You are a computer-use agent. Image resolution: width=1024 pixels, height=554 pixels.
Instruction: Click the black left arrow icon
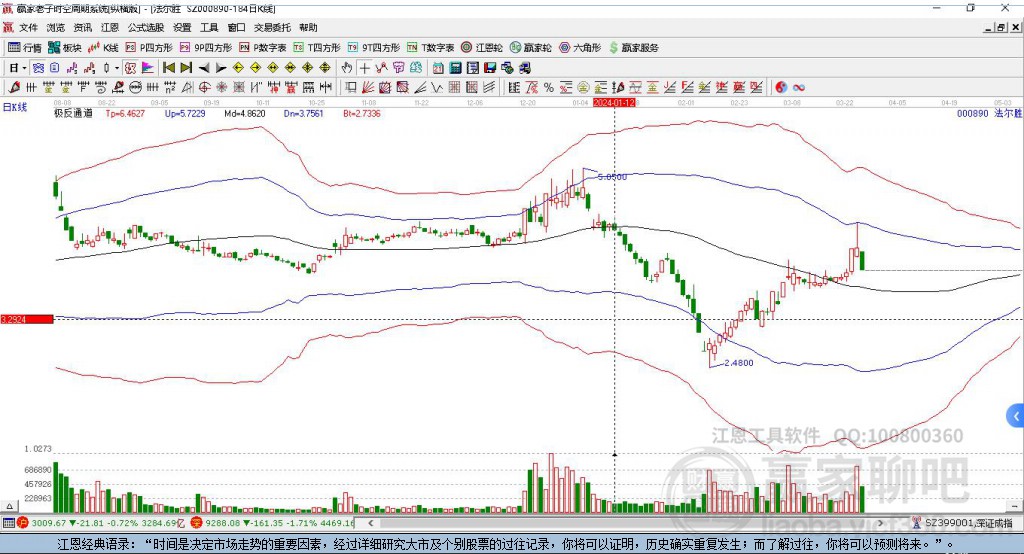point(204,68)
